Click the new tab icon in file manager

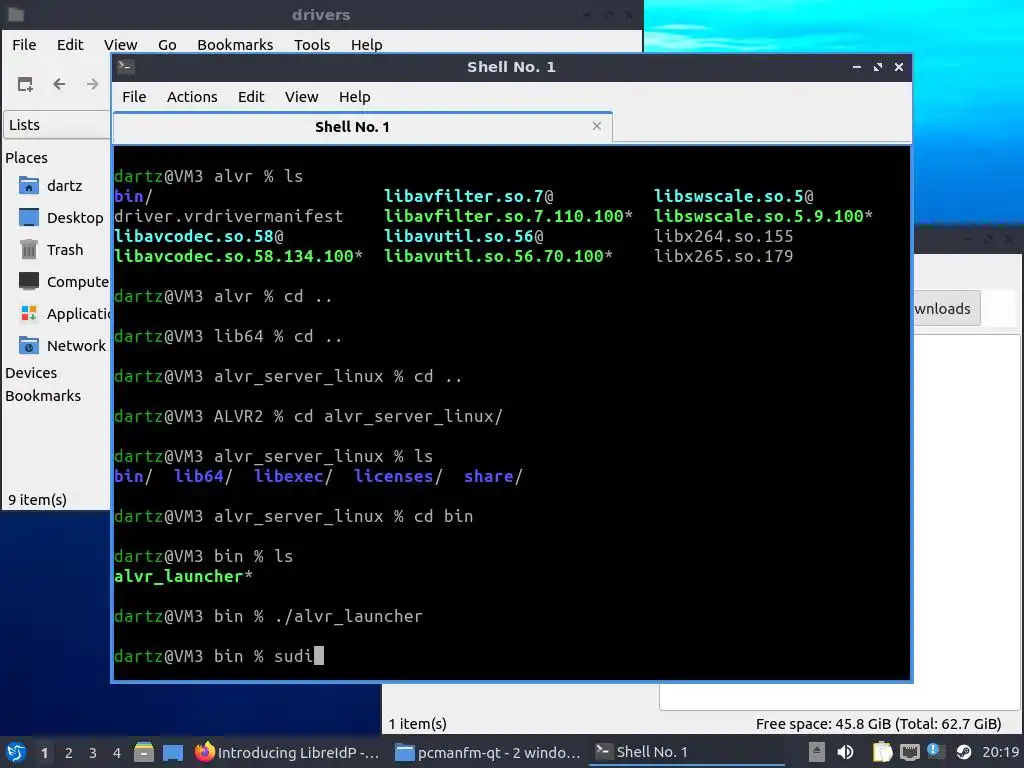[25, 84]
